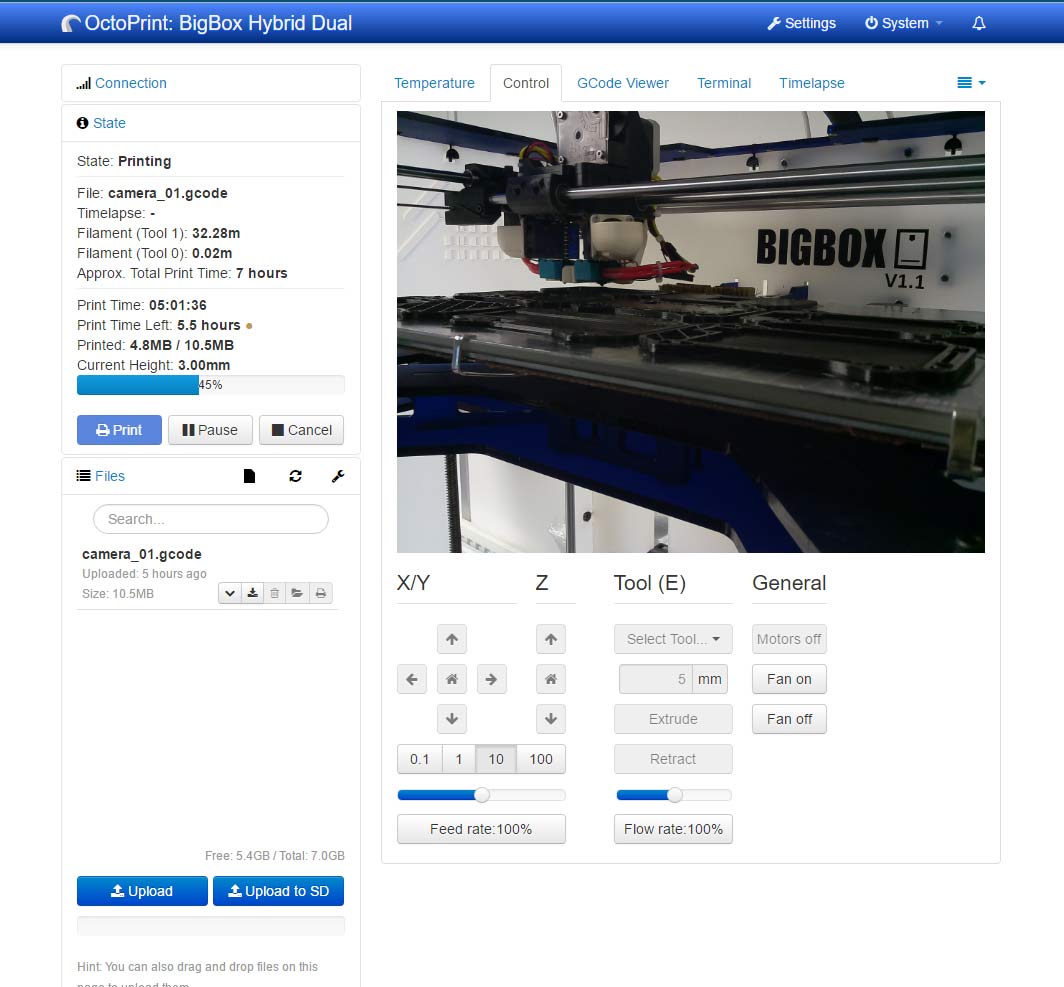Open OctoPrint Settings
Viewport: 1064px width, 987px height.
(801, 22)
